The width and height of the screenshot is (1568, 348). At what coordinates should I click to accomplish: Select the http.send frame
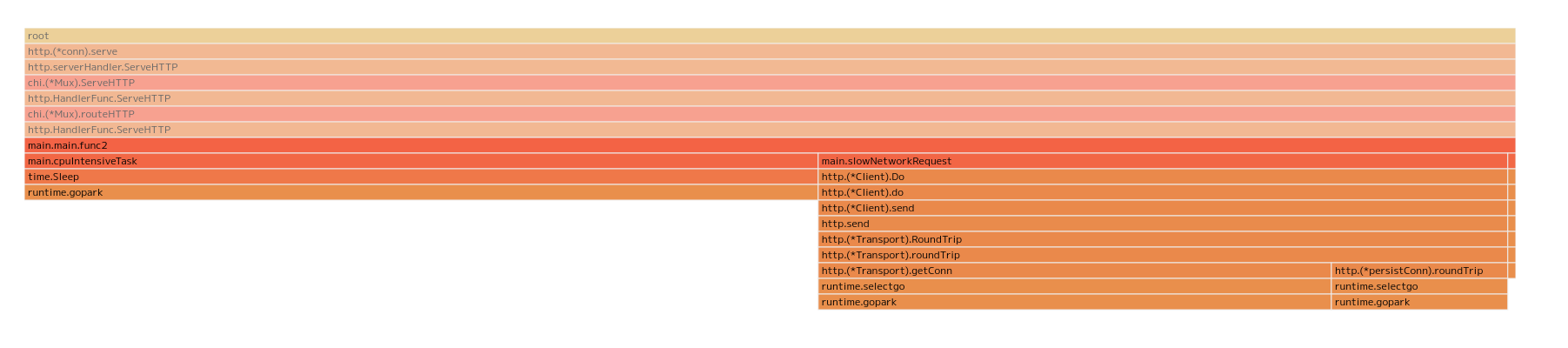tap(1163, 224)
